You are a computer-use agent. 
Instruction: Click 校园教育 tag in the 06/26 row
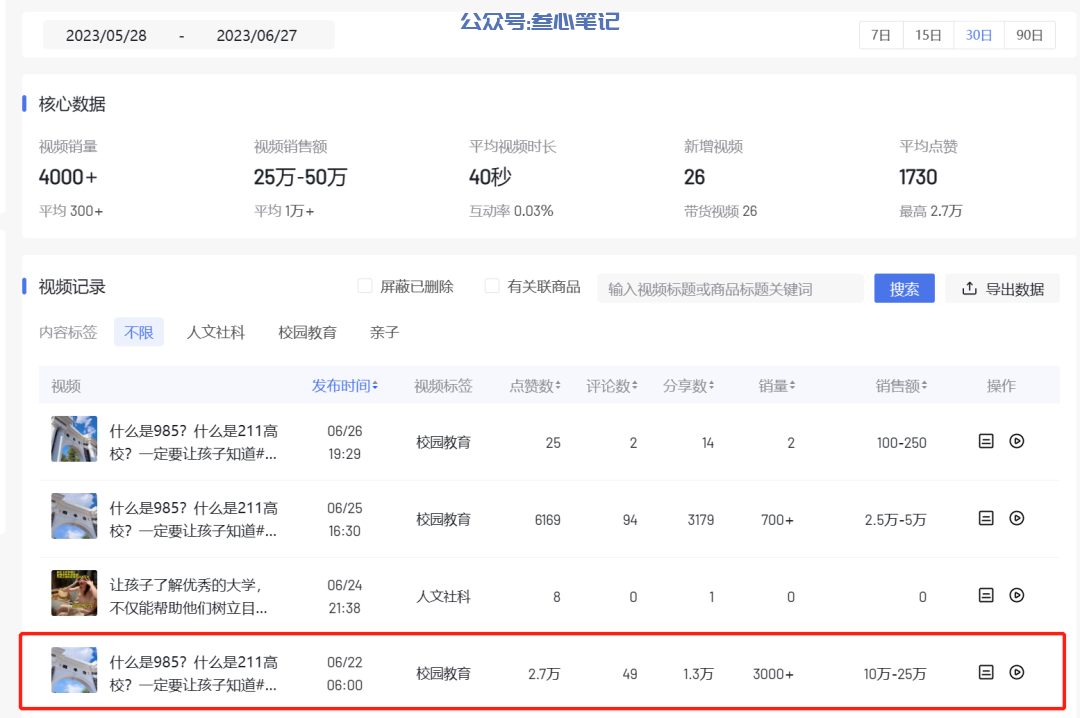coord(443,442)
